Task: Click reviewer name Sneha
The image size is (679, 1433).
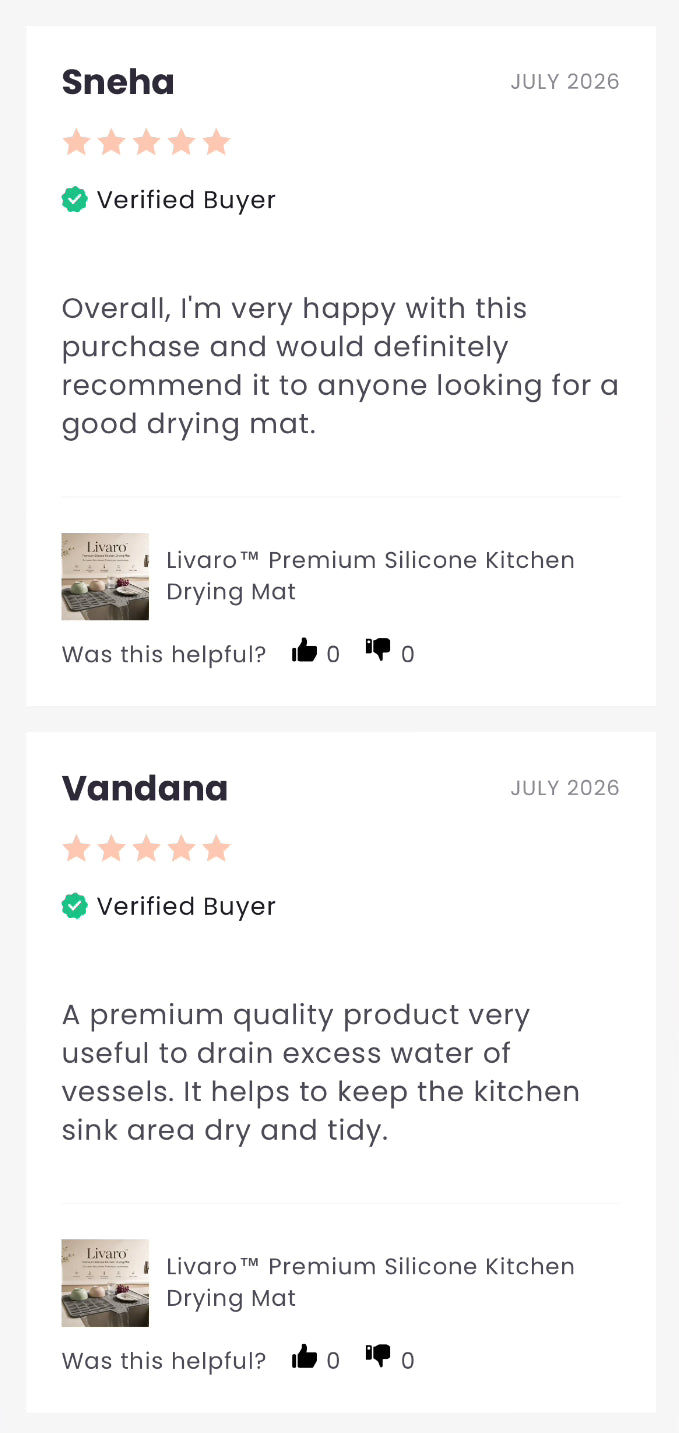Action: (x=118, y=82)
